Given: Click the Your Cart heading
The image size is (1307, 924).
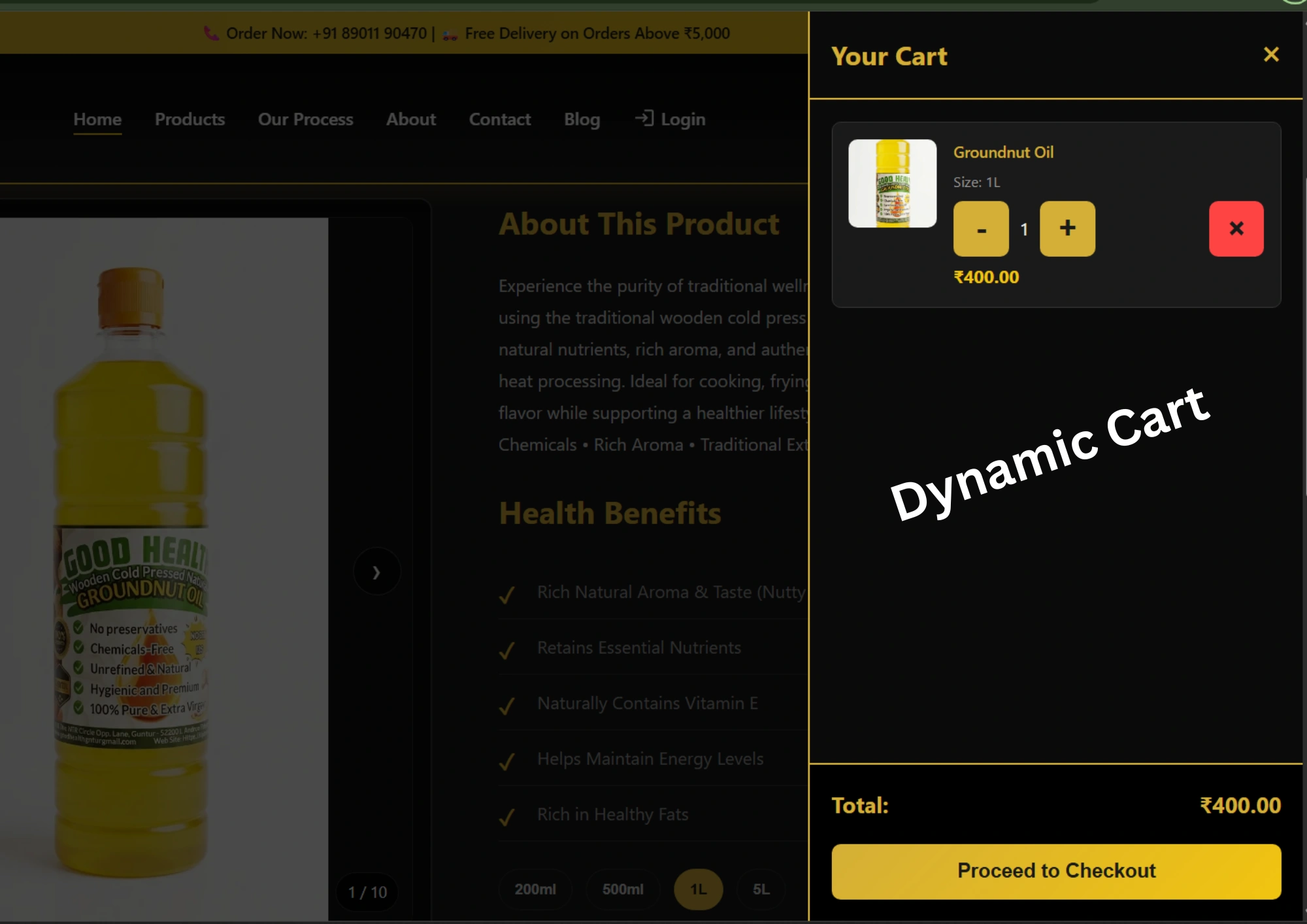Looking at the screenshot, I should tap(889, 57).
